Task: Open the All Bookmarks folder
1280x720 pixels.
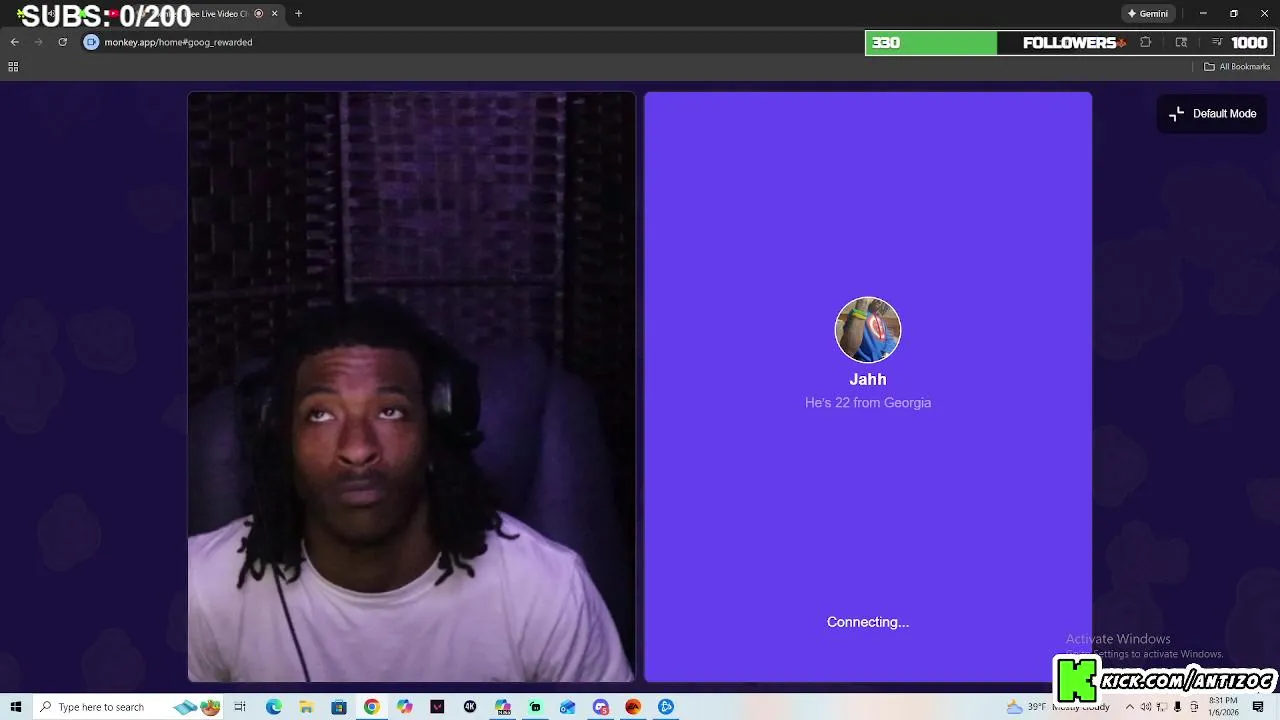Action: [x=1237, y=67]
